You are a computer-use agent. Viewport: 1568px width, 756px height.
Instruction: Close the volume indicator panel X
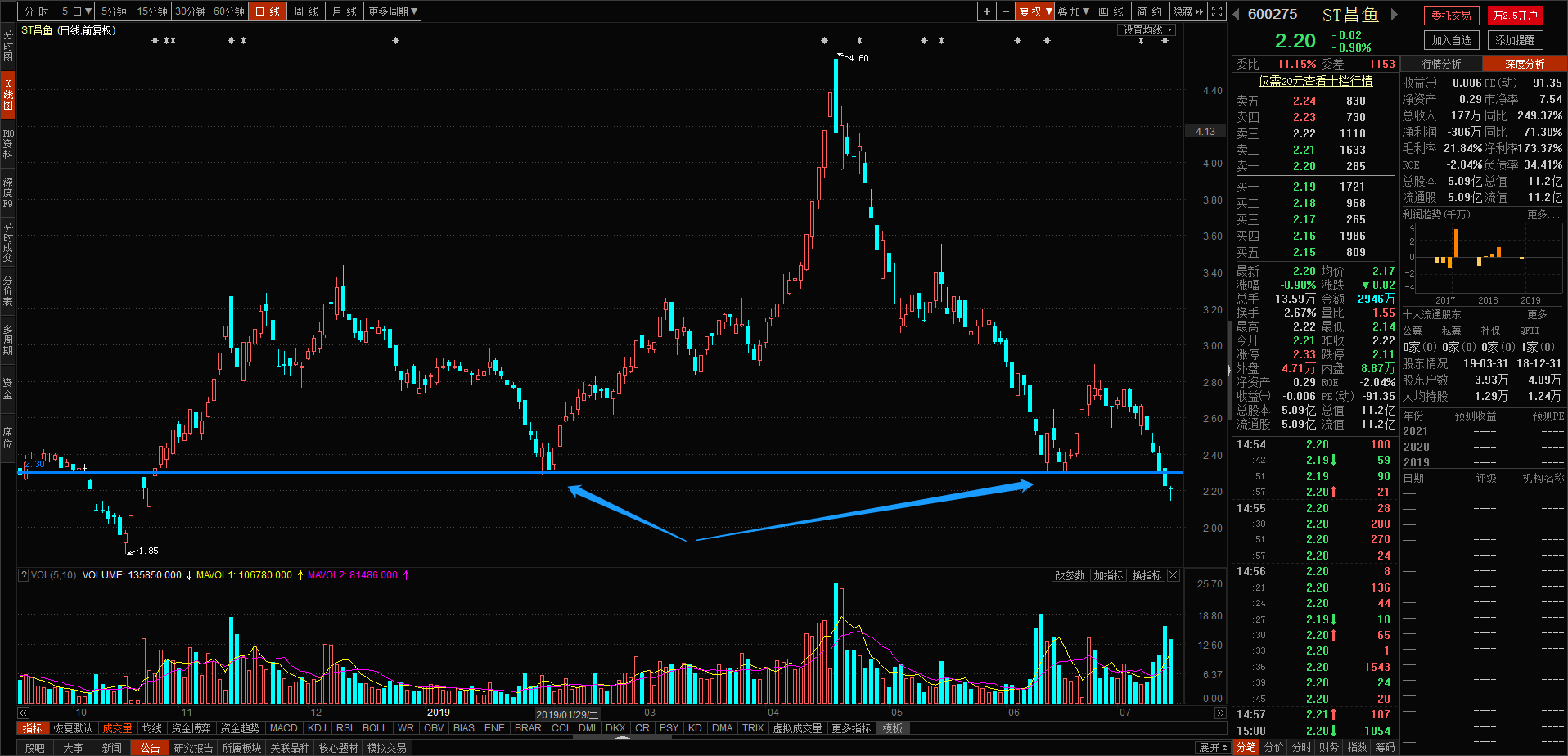1173,575
